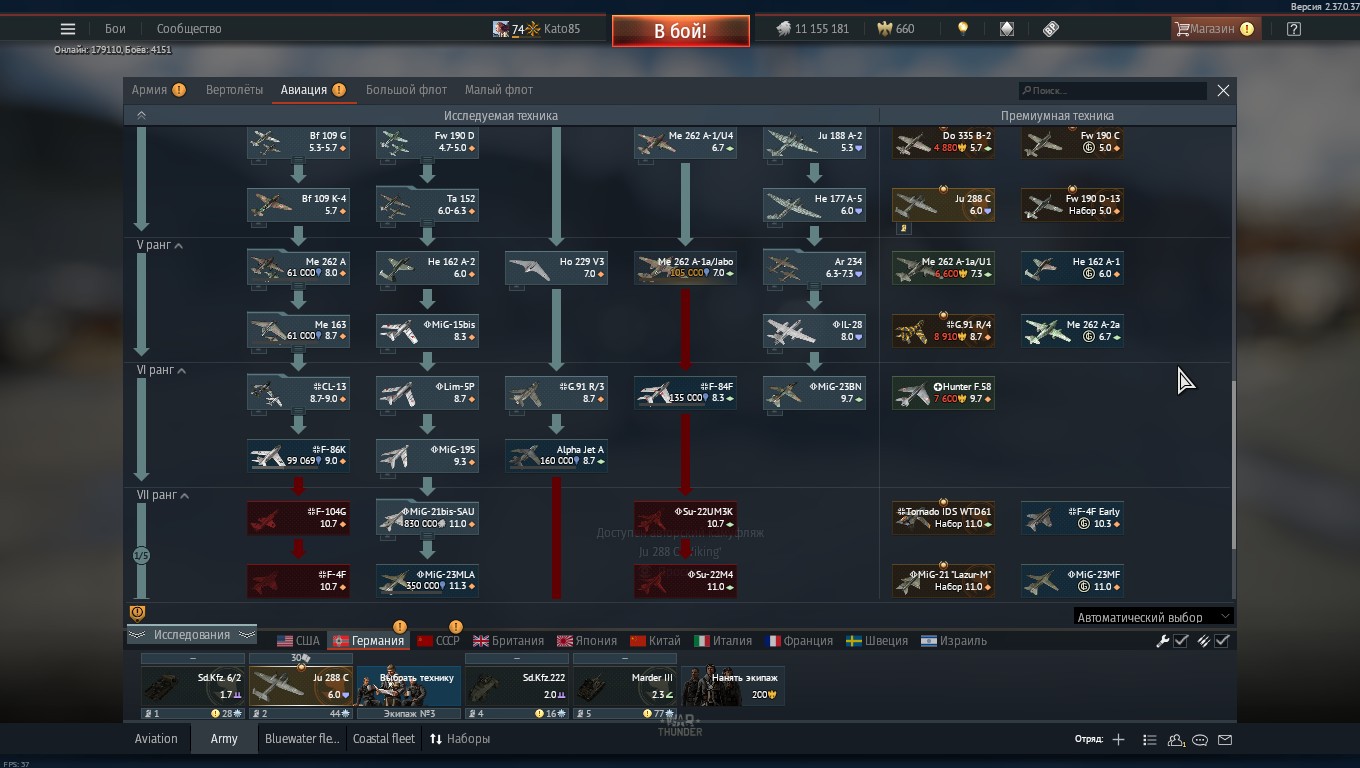Viewport: 1360px width, 768px height.
Task: Open the Наборы presets button
Action: coord(460,739)
